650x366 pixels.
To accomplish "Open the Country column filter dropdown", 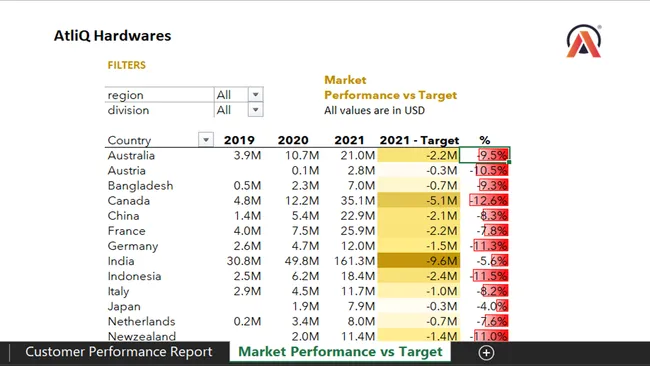I will [206, 140].
